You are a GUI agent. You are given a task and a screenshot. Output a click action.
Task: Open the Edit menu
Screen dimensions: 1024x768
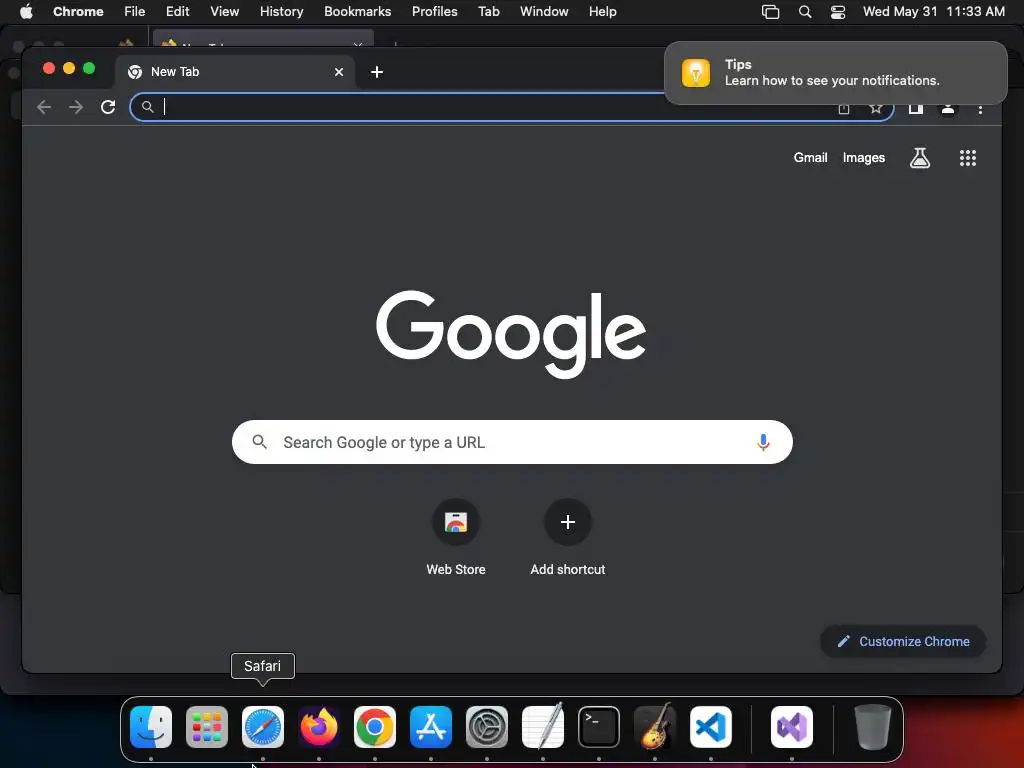(177, 11)
